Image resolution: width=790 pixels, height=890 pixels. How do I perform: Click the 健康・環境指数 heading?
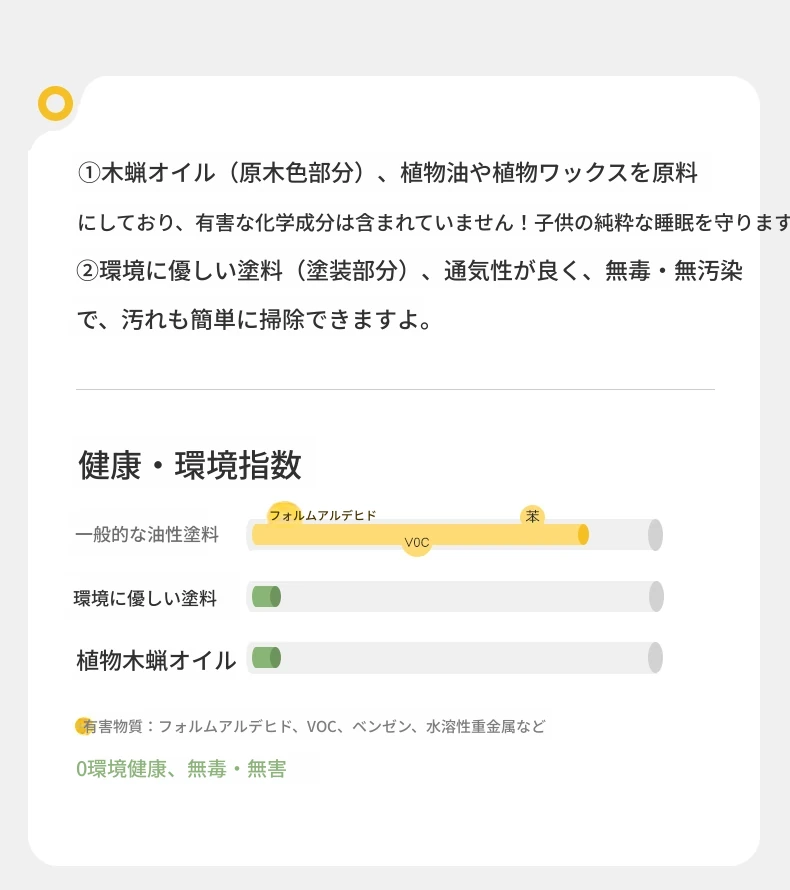(190, 465)
